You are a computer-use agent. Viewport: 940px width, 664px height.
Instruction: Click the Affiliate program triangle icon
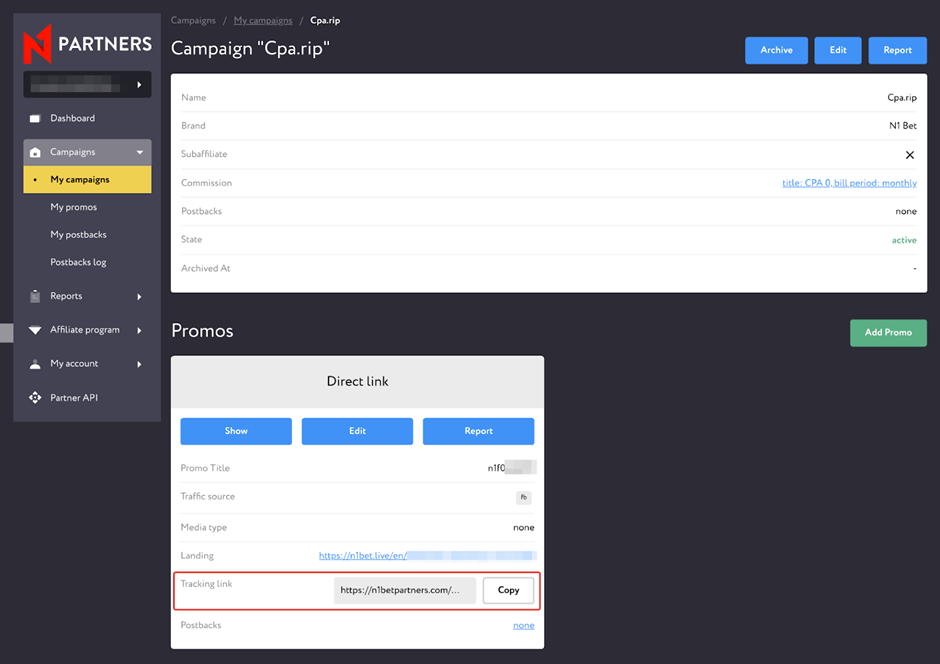[x=36, y=330]
